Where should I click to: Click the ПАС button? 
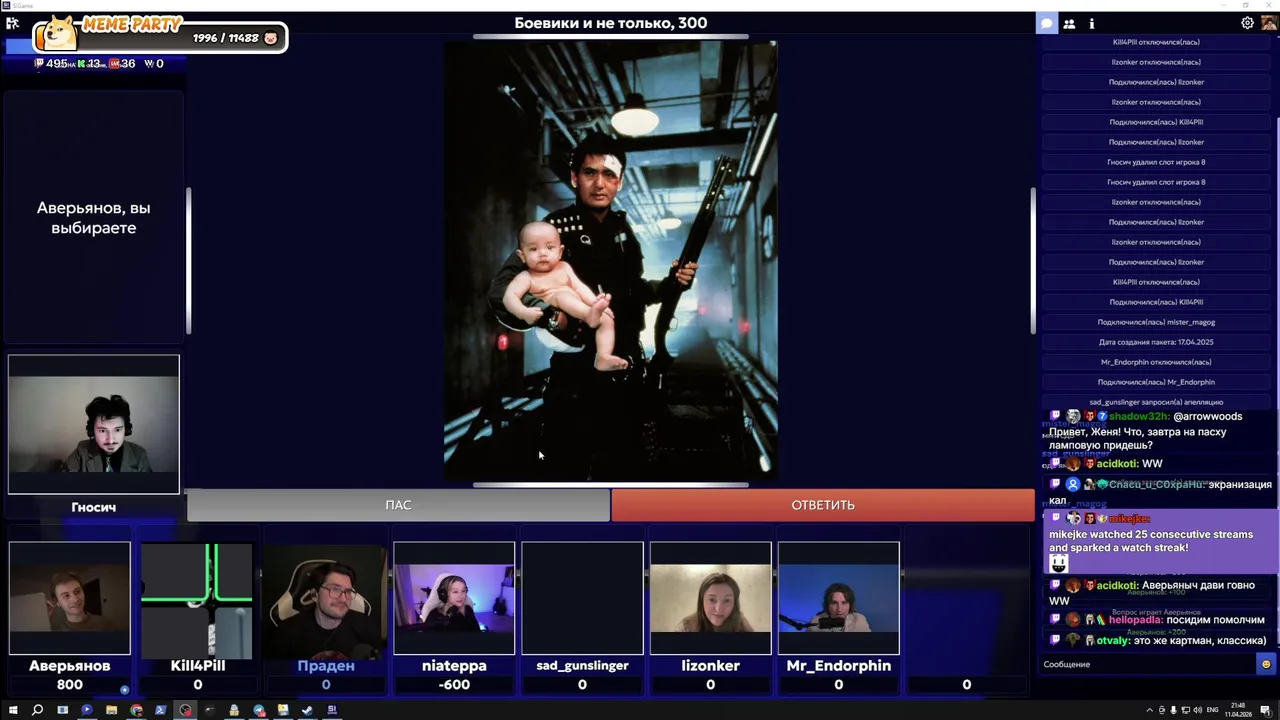pyautogui.click(x=398, y=505)
